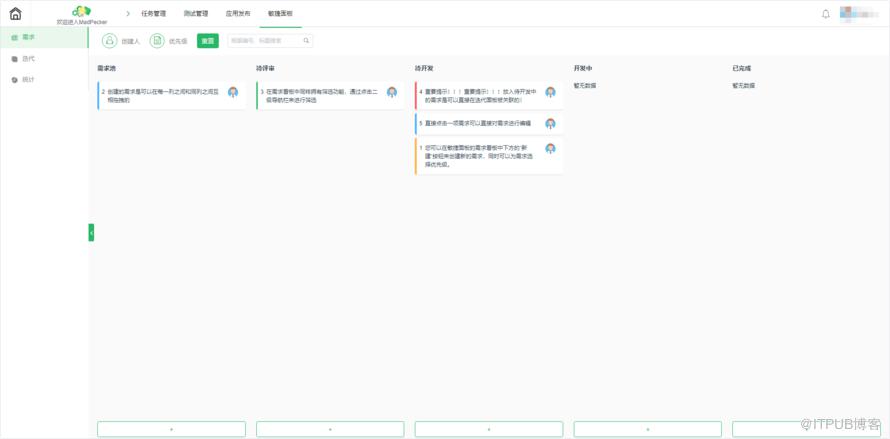Image resolution: width=890 pixels, height=439 pixels.
Task: Focus the requirement search input field
Action: tap(270, 41)
